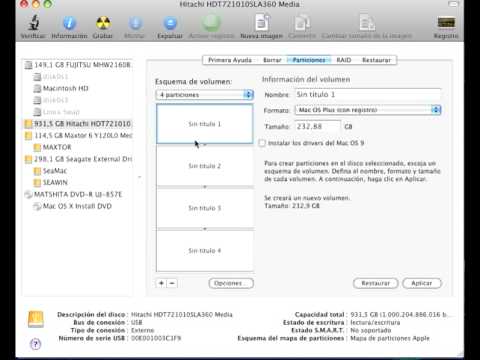The image size is (480, 360).
Task: Select the SEAWIN volume
Action: pyautogui.click(x=51, y=182)
